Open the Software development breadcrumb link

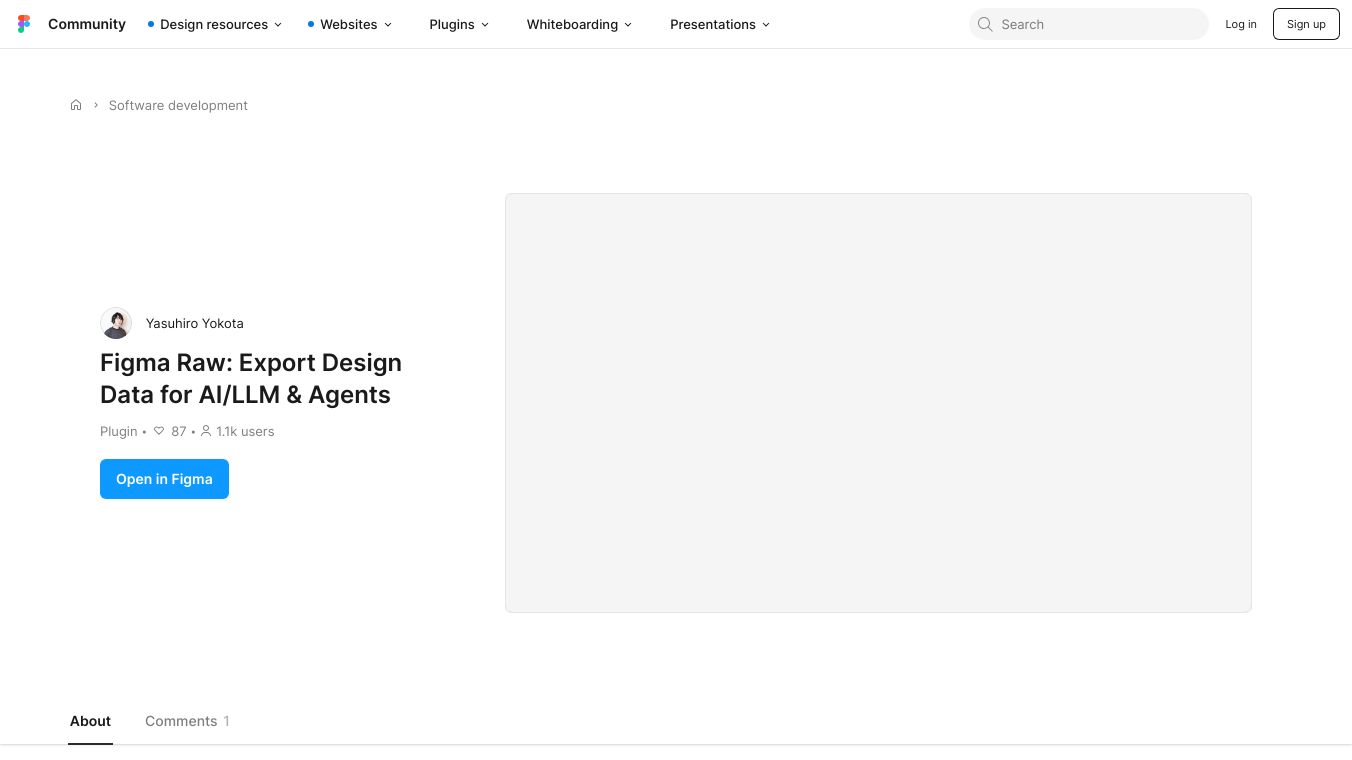pyautogui.click(x=178, y=105)
